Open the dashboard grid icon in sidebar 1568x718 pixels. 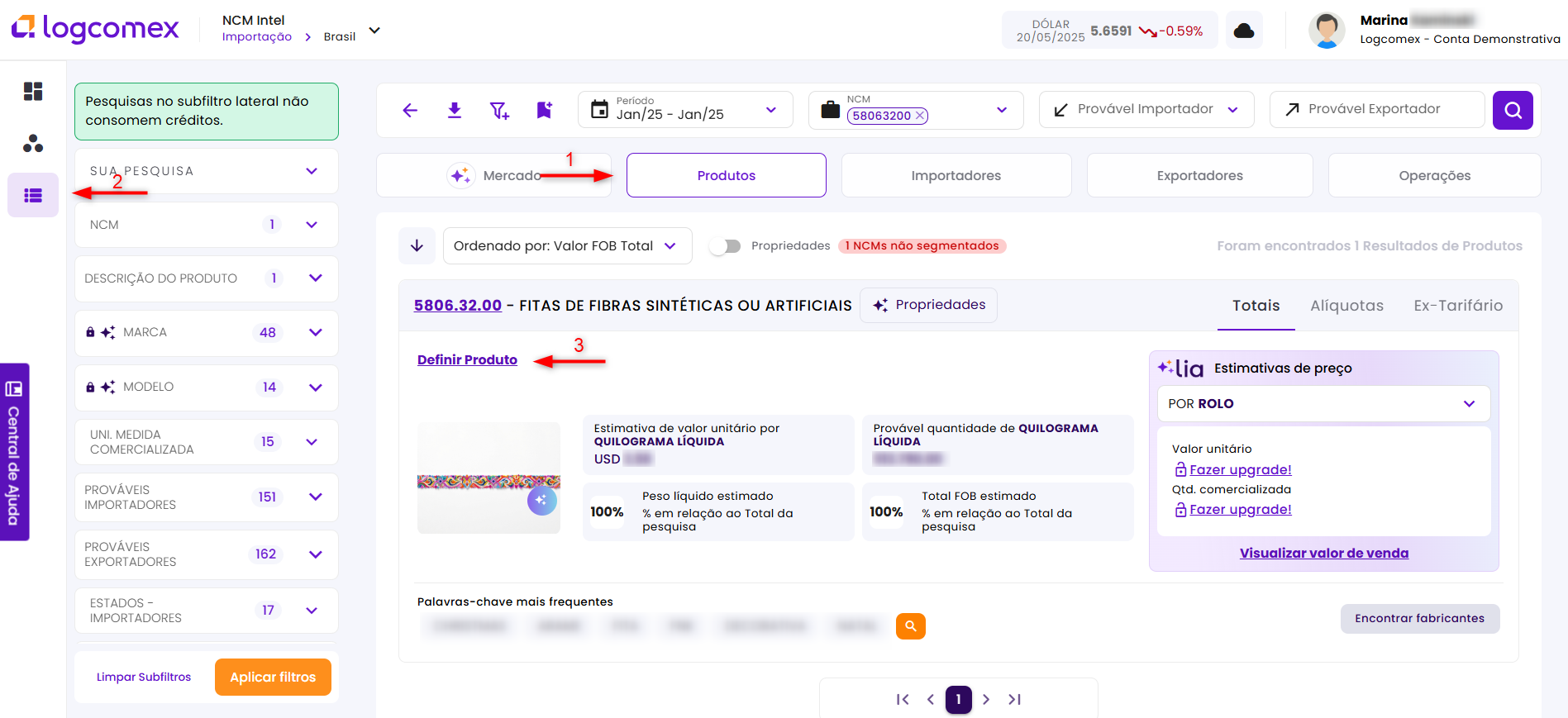33,91
